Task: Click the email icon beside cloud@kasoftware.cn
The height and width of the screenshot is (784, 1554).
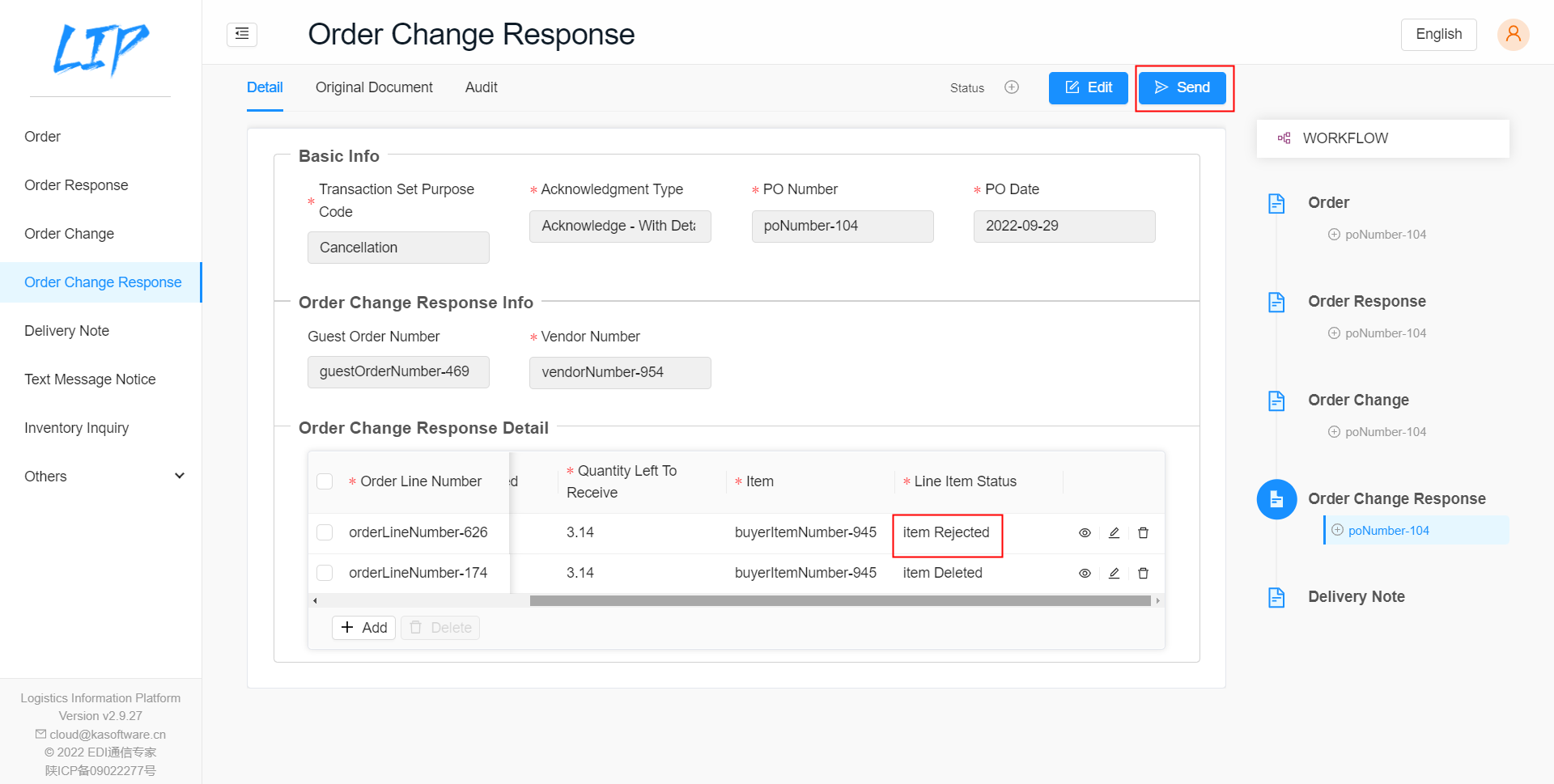Action: click(40, 734)
